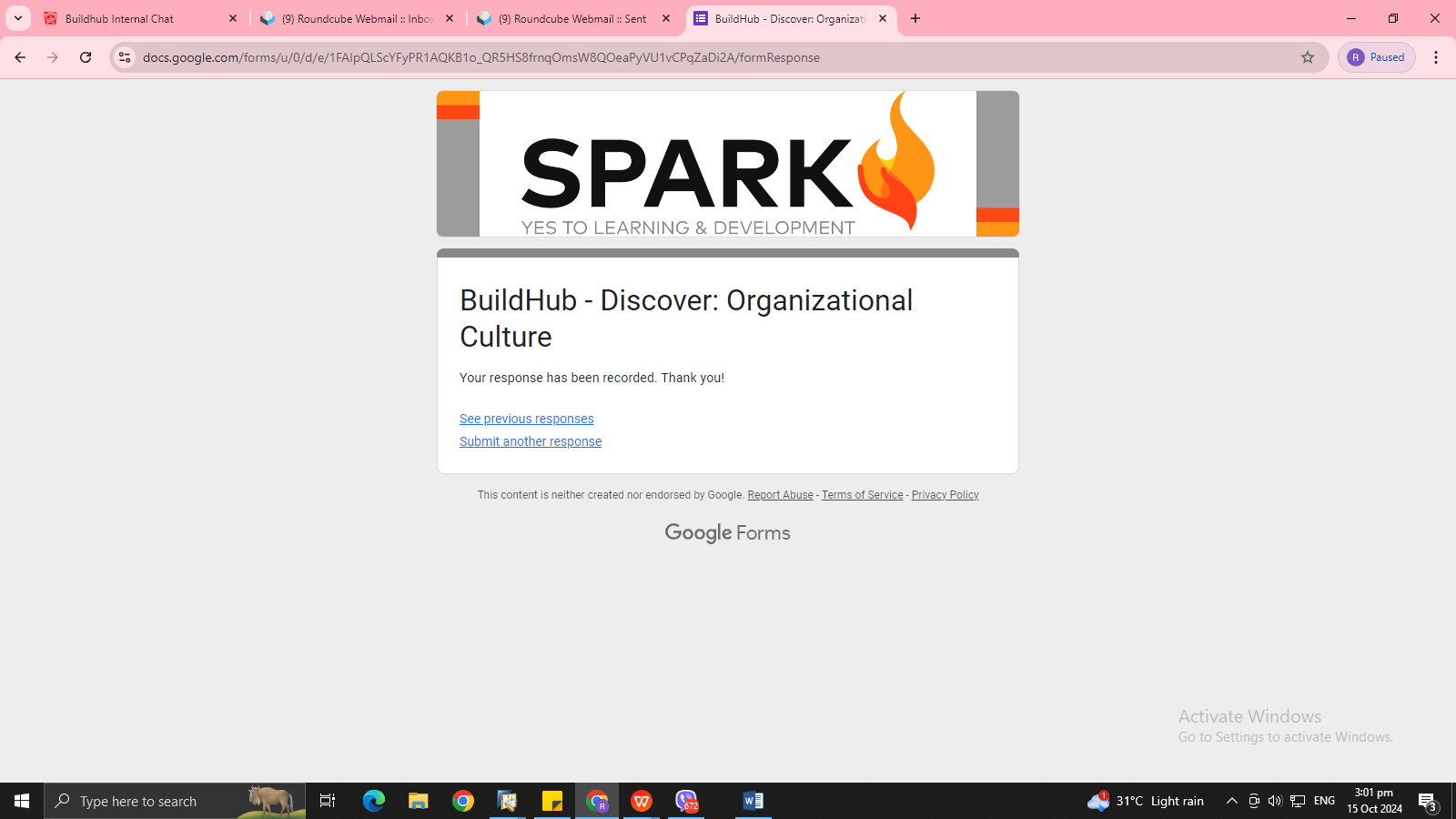Viewport: 1456px width, 819px height.
Task: View site information icon in address bar
Action: point(125,57)
